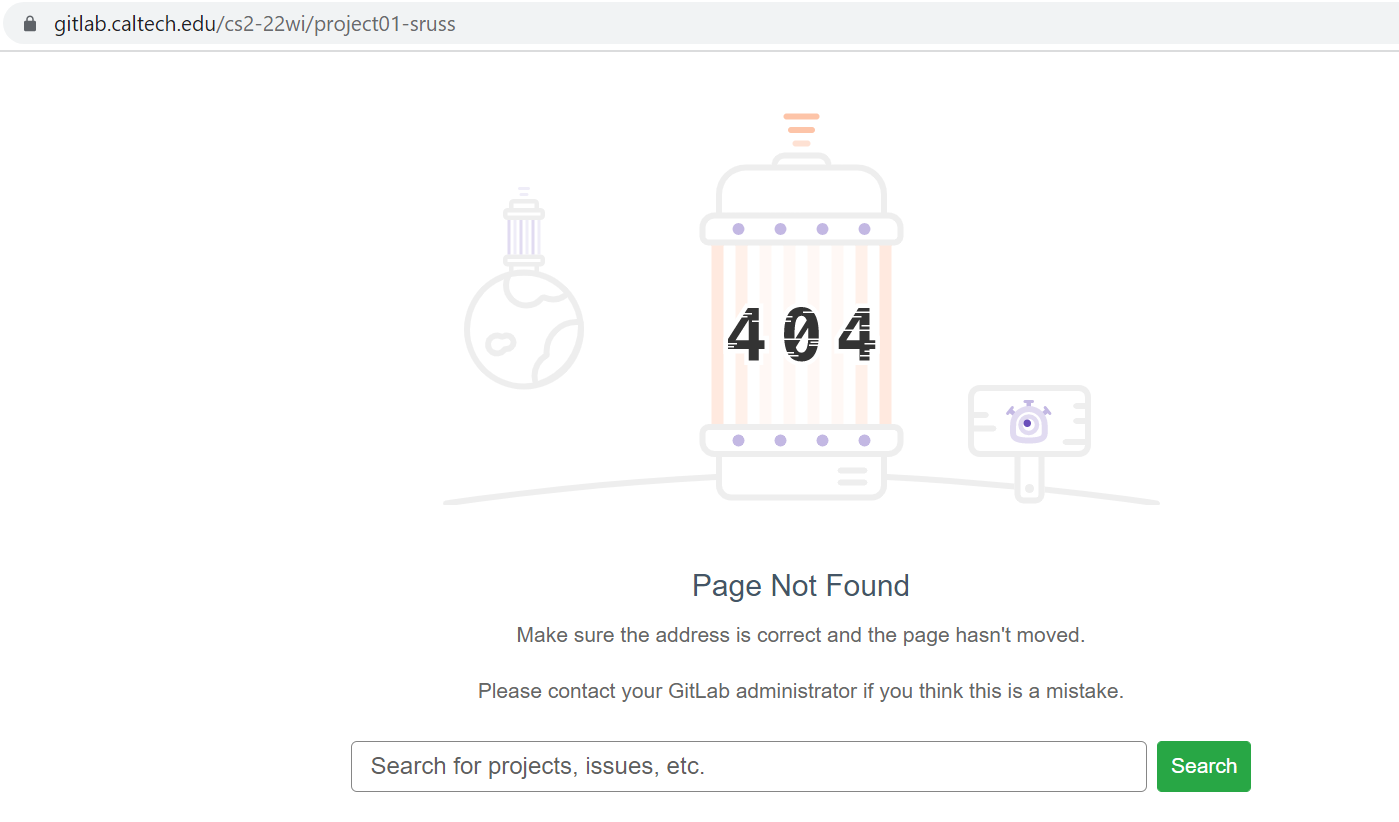Click the signpost board illustration

(1029, 422)
